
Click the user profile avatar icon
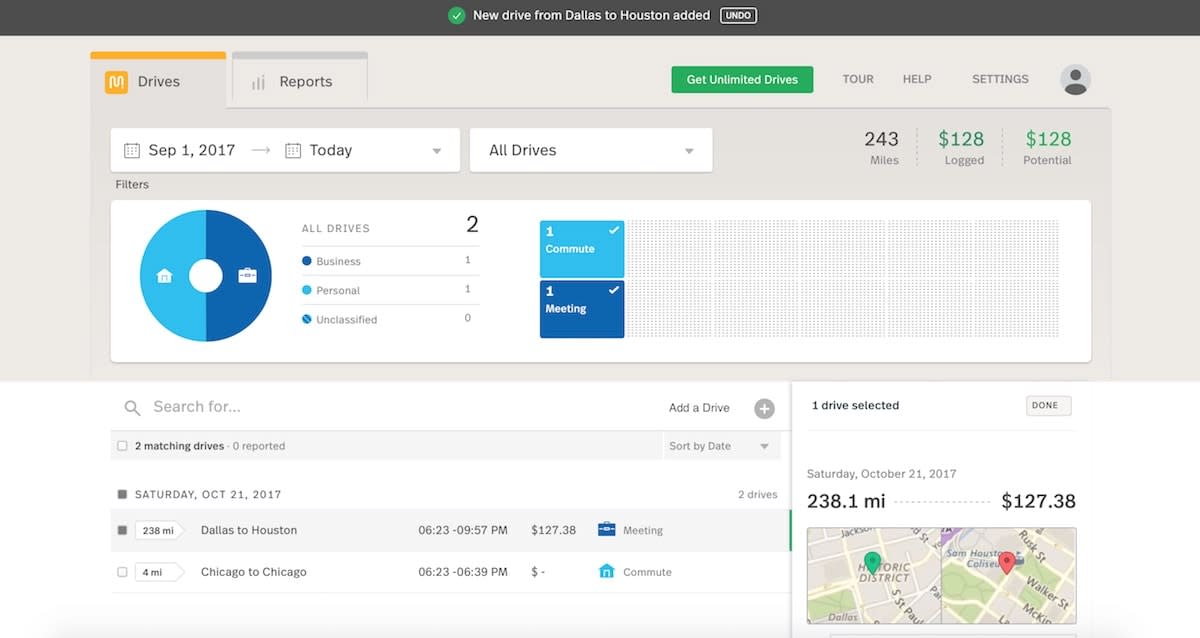[1075, 80]
